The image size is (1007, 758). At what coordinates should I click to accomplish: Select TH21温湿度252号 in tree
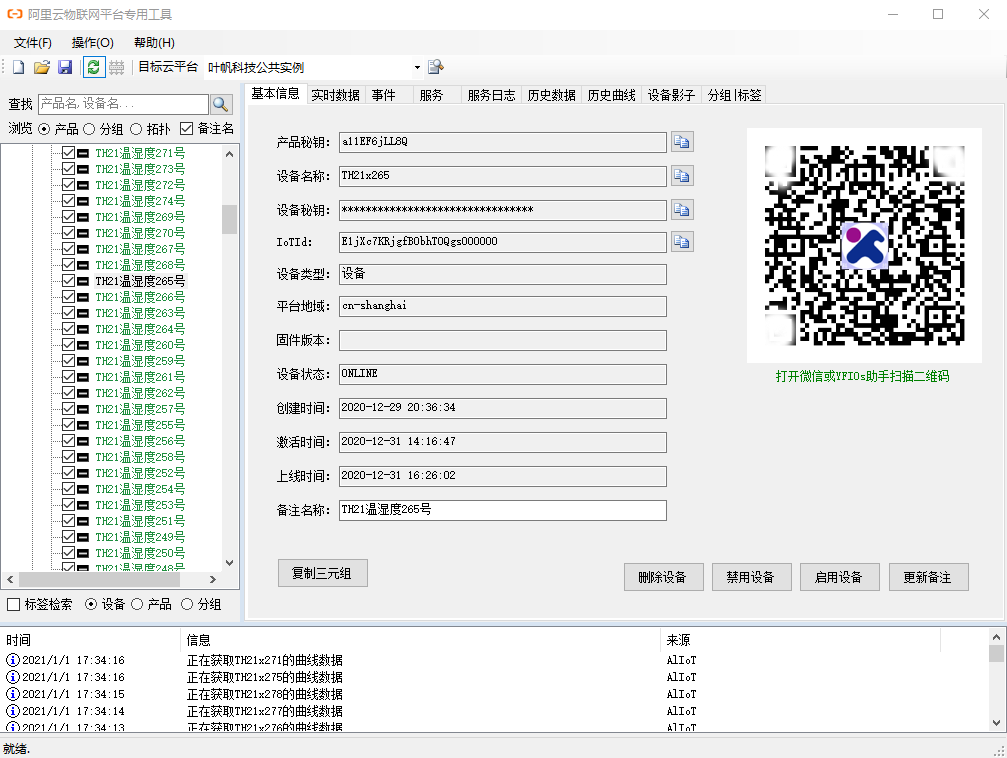pos(140,473)
